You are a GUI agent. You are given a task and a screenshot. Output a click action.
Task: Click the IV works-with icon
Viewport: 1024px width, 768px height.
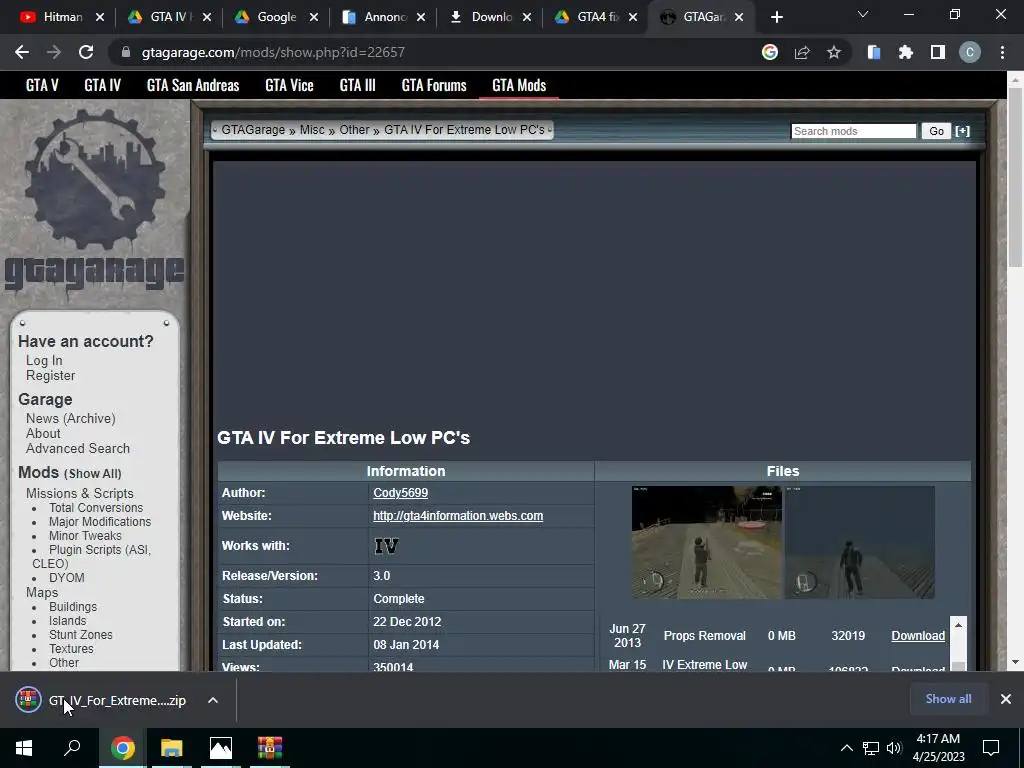386,546
